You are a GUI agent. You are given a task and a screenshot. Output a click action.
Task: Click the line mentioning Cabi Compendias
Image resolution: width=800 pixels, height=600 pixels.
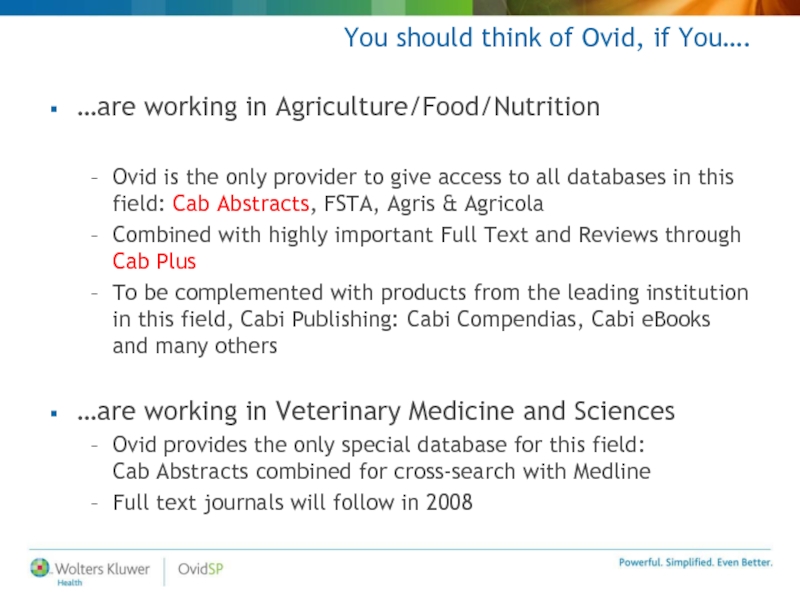[411, 319]
